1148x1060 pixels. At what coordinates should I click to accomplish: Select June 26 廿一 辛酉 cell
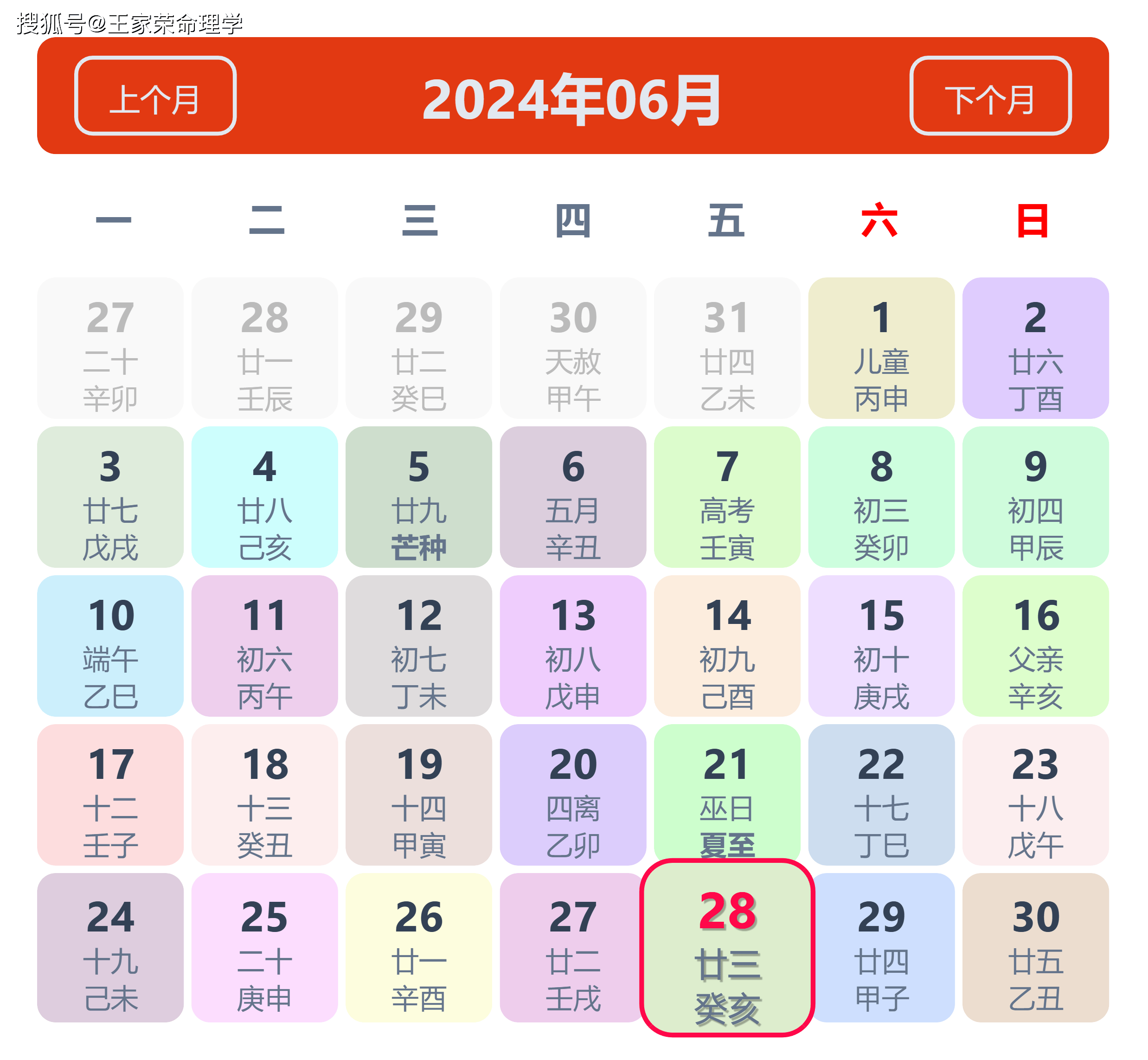tap(418, 948)
